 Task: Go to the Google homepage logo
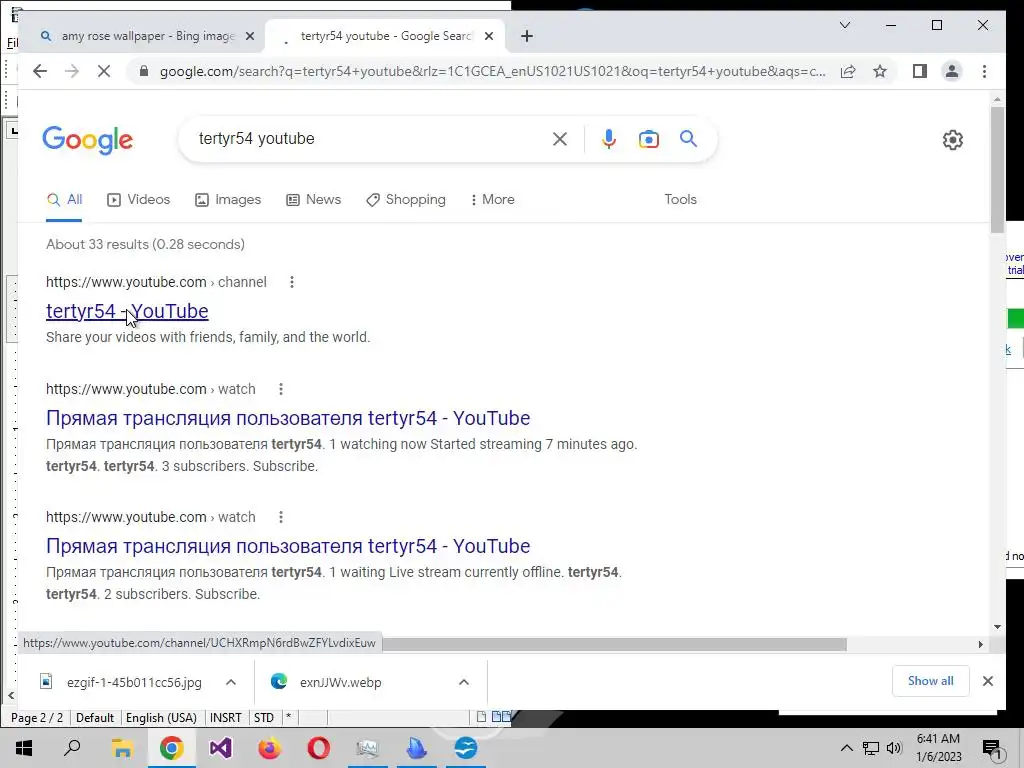click(88, 140)
